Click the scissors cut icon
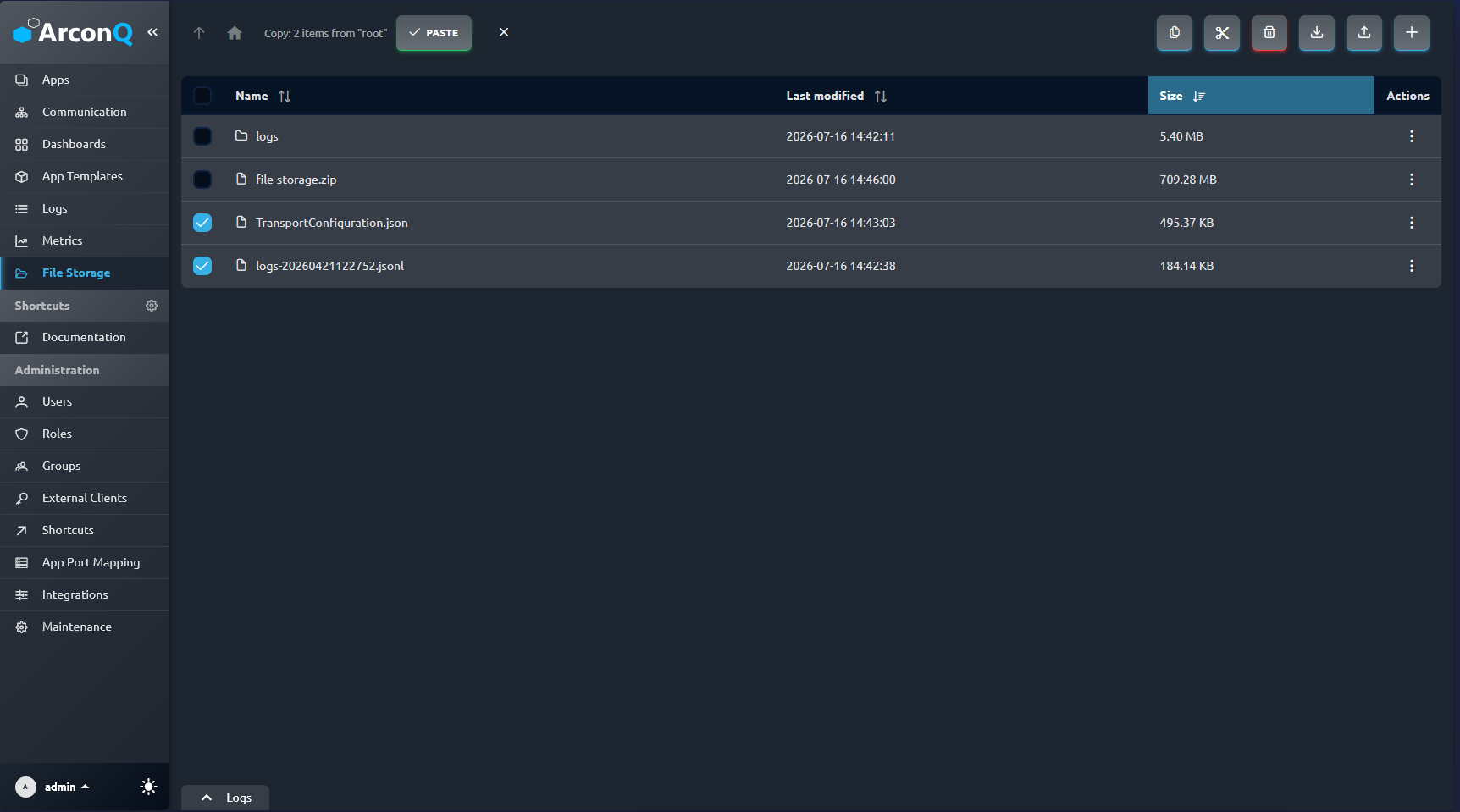The width and height of the screenshot is (1460, 812). pos(1222,33)
